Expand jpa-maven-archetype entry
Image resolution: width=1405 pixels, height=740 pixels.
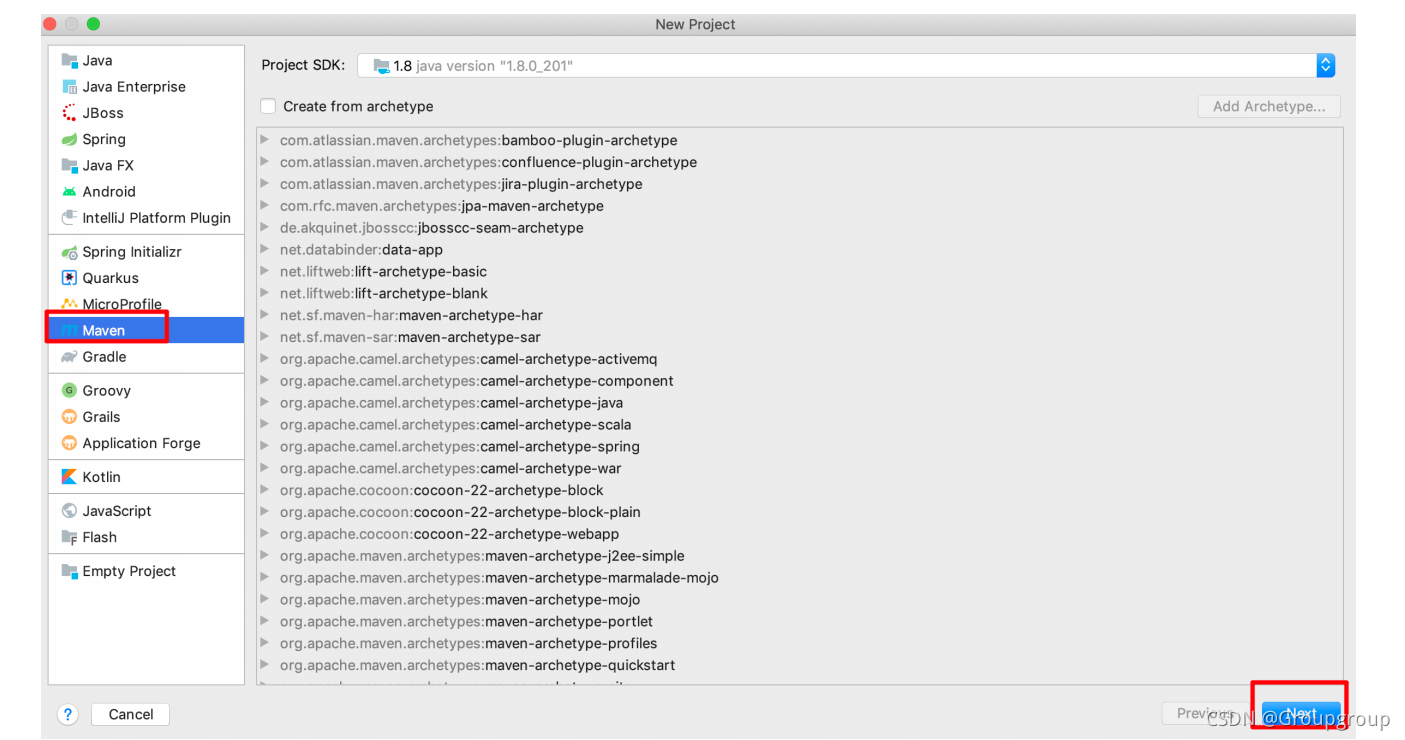tap(265, 206)
